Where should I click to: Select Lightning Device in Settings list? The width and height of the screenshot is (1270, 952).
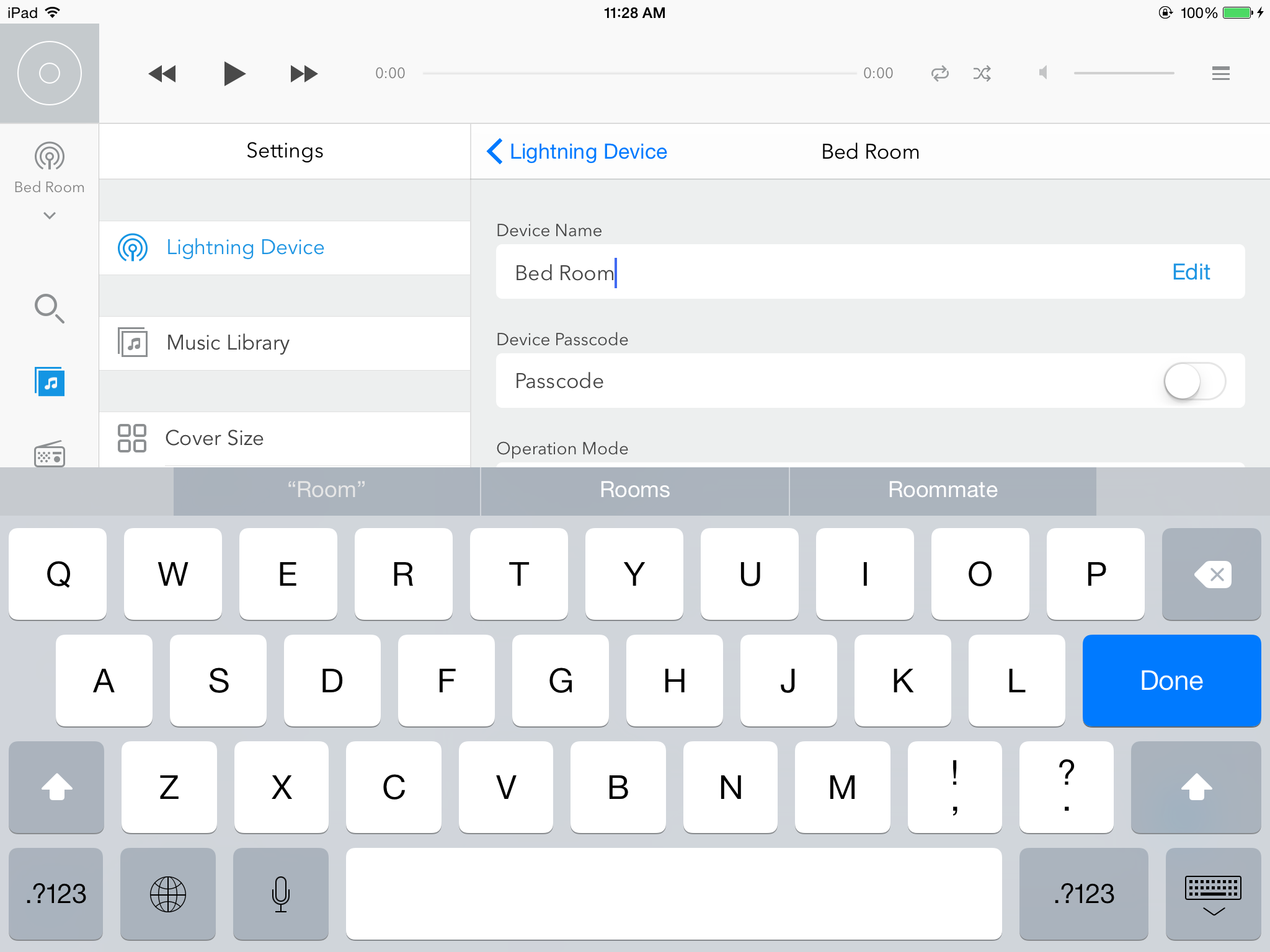(285, 248)
